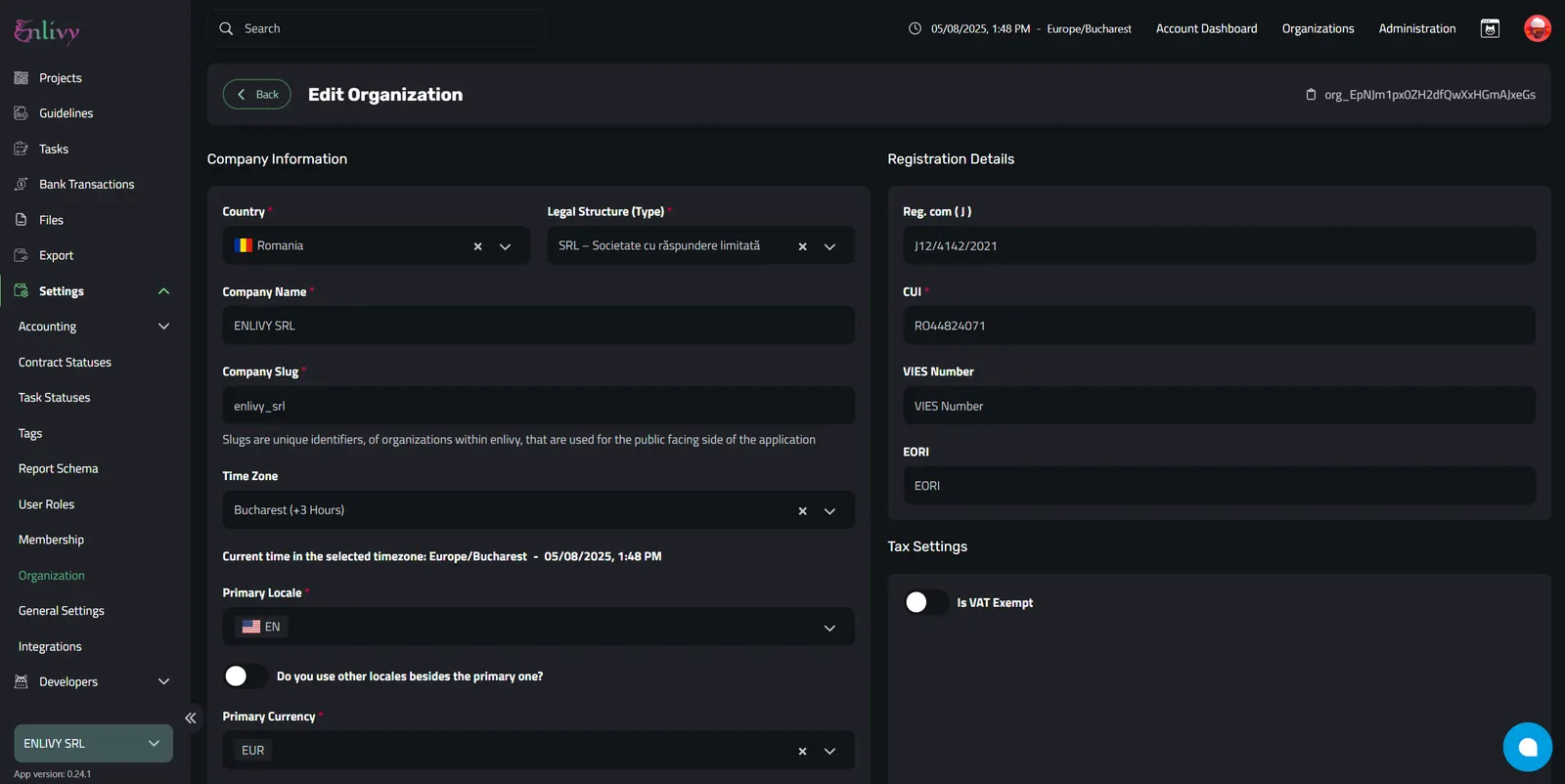This screenshot has height=784, width=1565.
Task: Open Integrations settings
Action: (x=50, y=647)
